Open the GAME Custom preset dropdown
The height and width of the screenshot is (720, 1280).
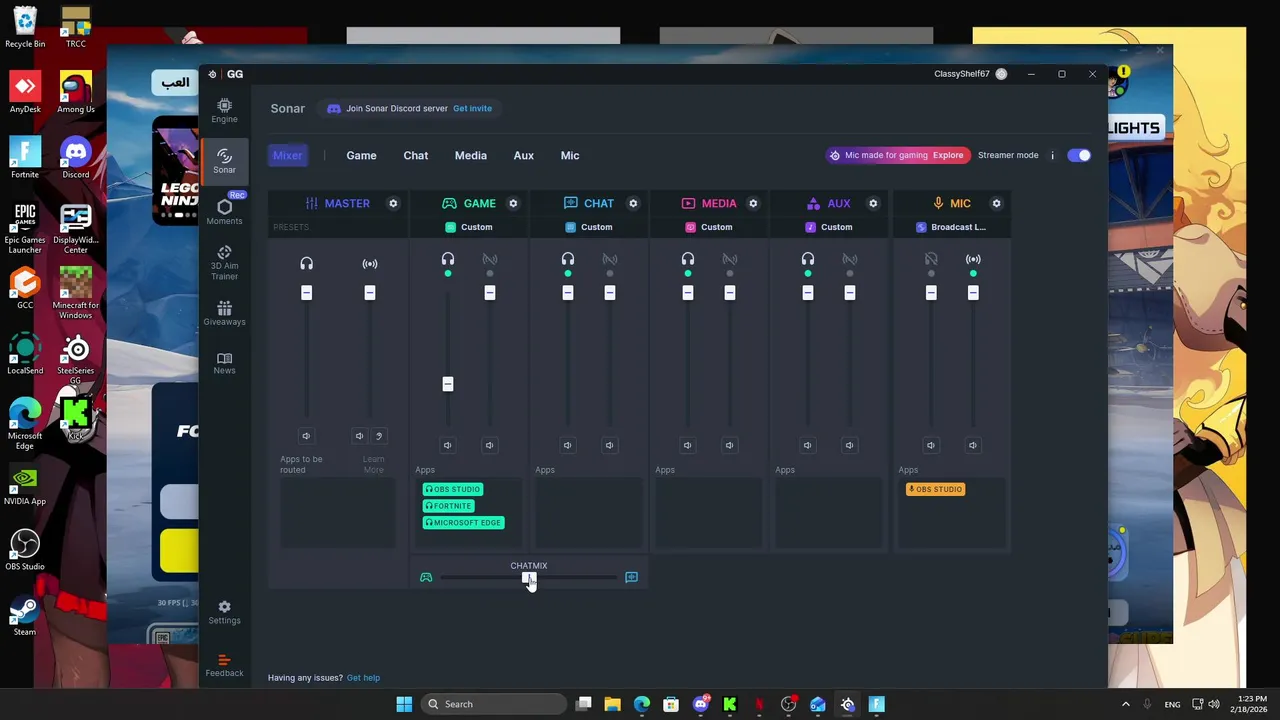pyautogui.click(x=469, y=227)
